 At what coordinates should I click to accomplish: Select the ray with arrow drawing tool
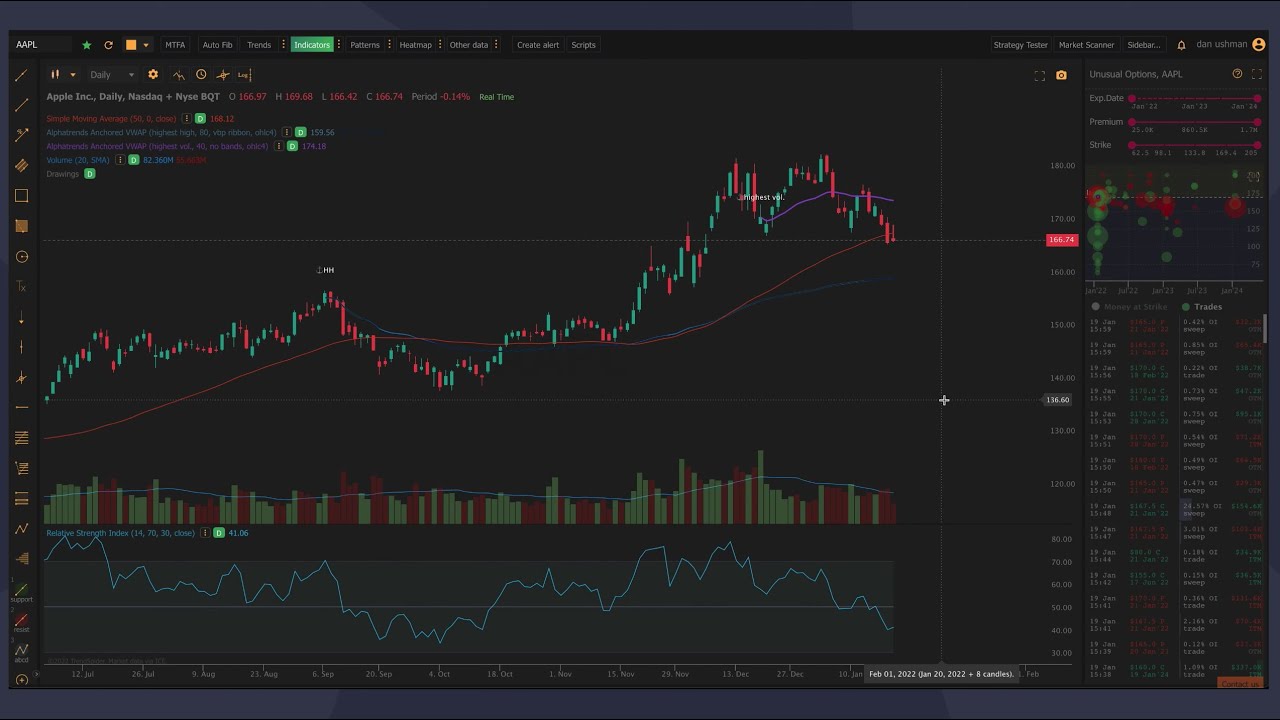coord(21,135)
